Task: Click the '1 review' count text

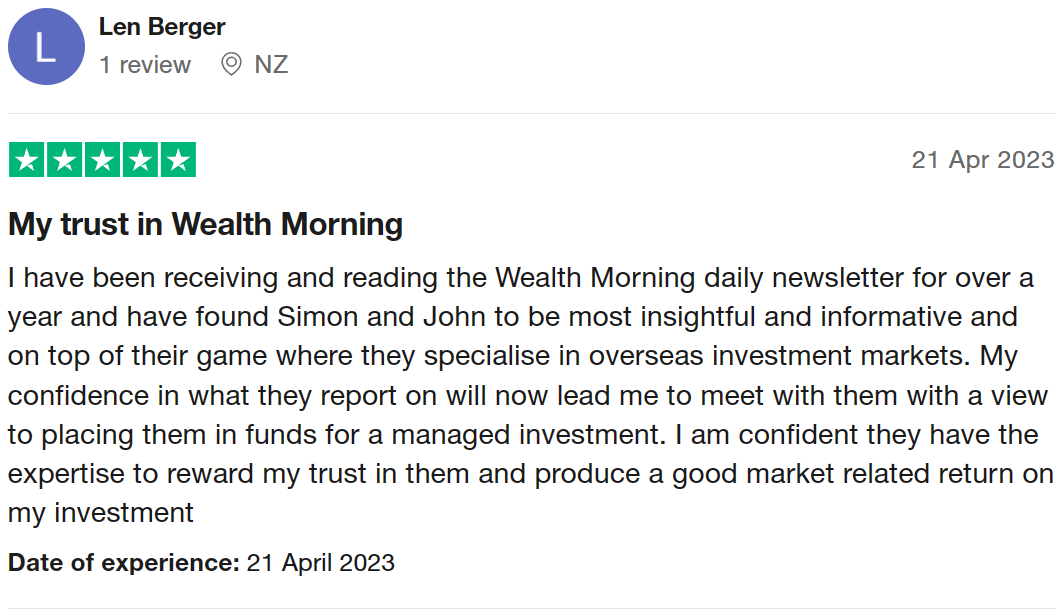Action: [145, 64]
